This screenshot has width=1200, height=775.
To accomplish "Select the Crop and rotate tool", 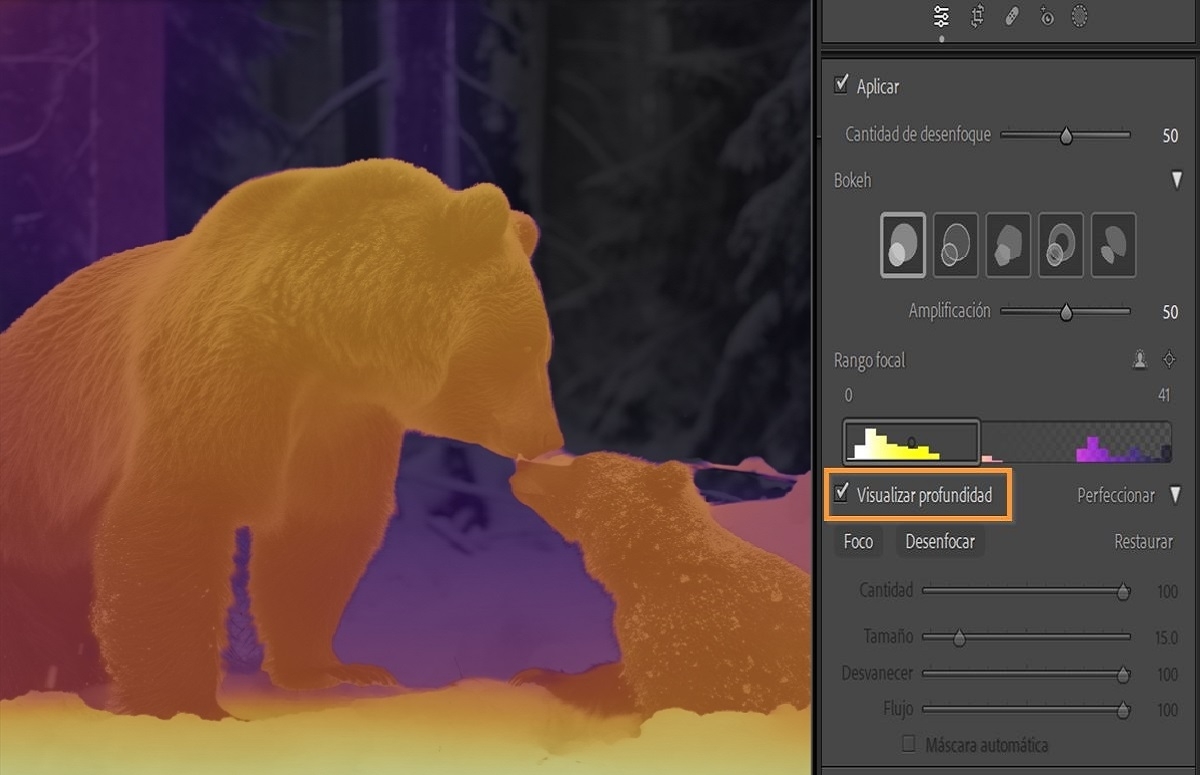I will 976,16.
